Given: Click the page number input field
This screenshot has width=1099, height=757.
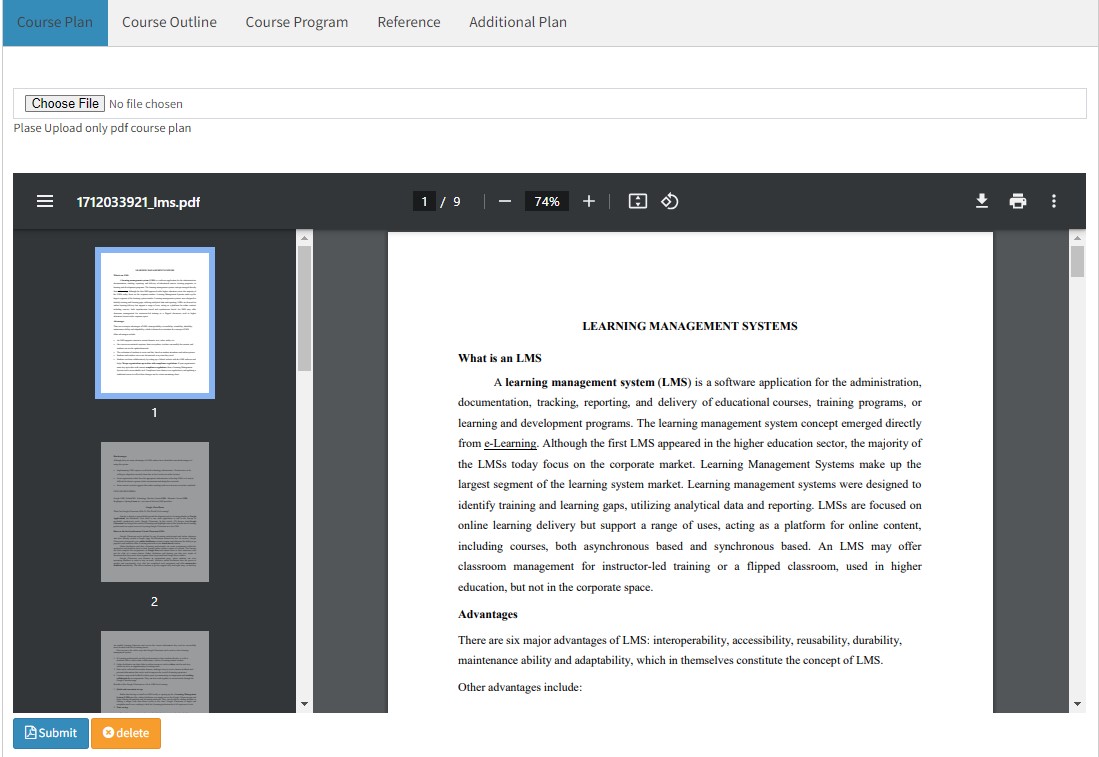Looking at the screenshot, I should tap(425, 201).
